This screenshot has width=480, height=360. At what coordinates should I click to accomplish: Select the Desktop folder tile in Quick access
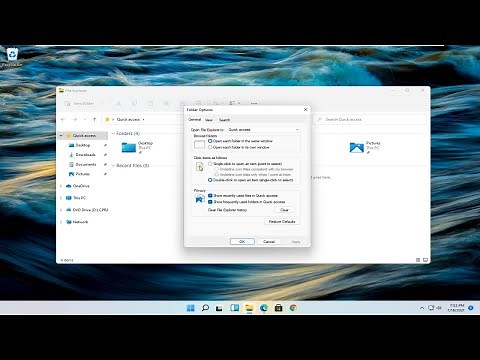(x=137, y=147)
